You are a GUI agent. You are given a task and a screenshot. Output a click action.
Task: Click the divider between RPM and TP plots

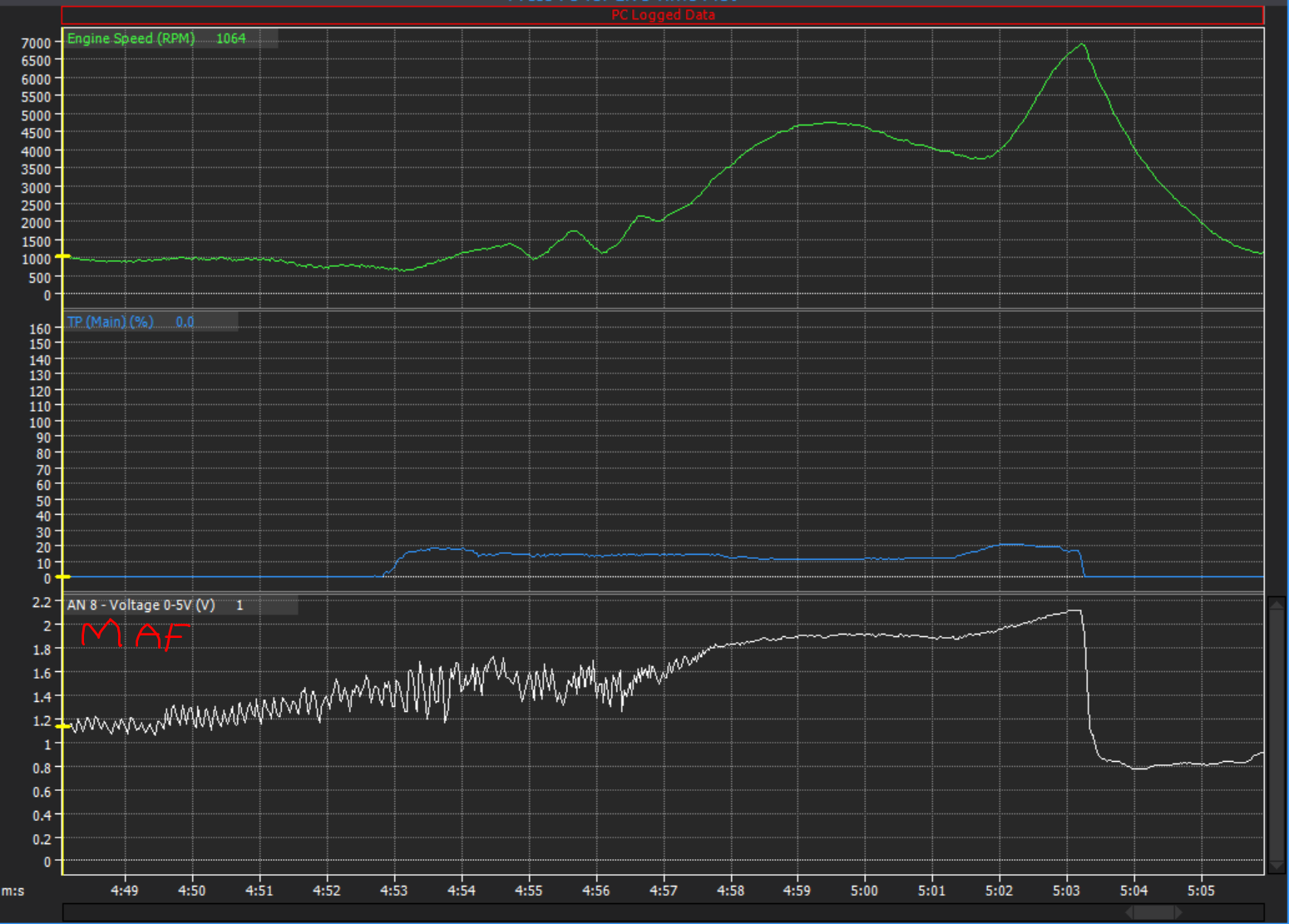662,309
